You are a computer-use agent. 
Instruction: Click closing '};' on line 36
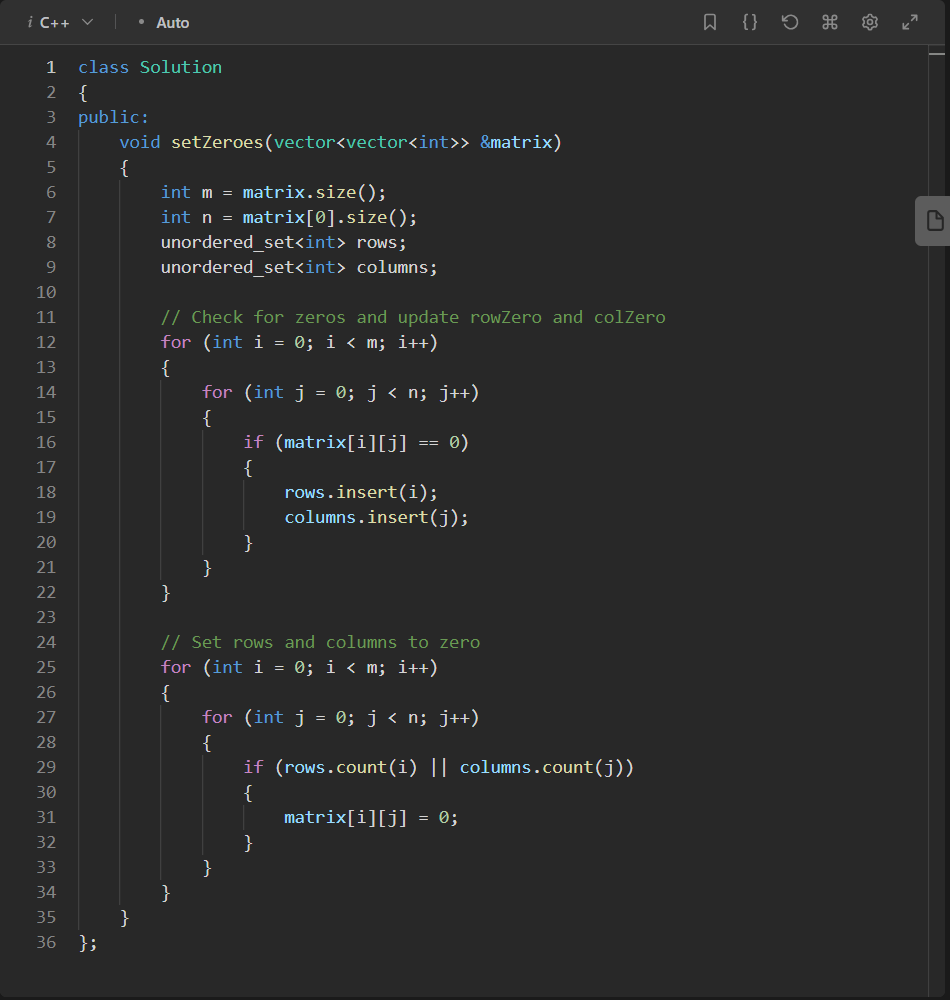pos(87,943)
